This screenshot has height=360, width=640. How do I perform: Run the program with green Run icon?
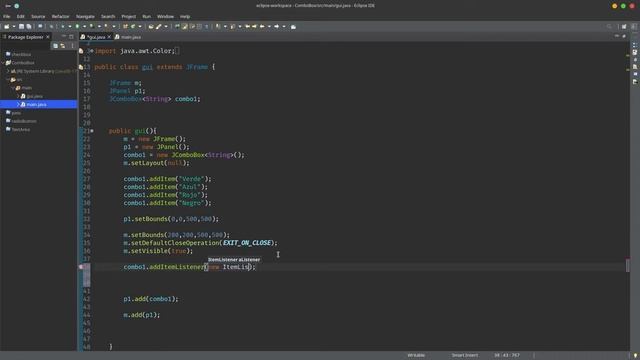point(77,27)
